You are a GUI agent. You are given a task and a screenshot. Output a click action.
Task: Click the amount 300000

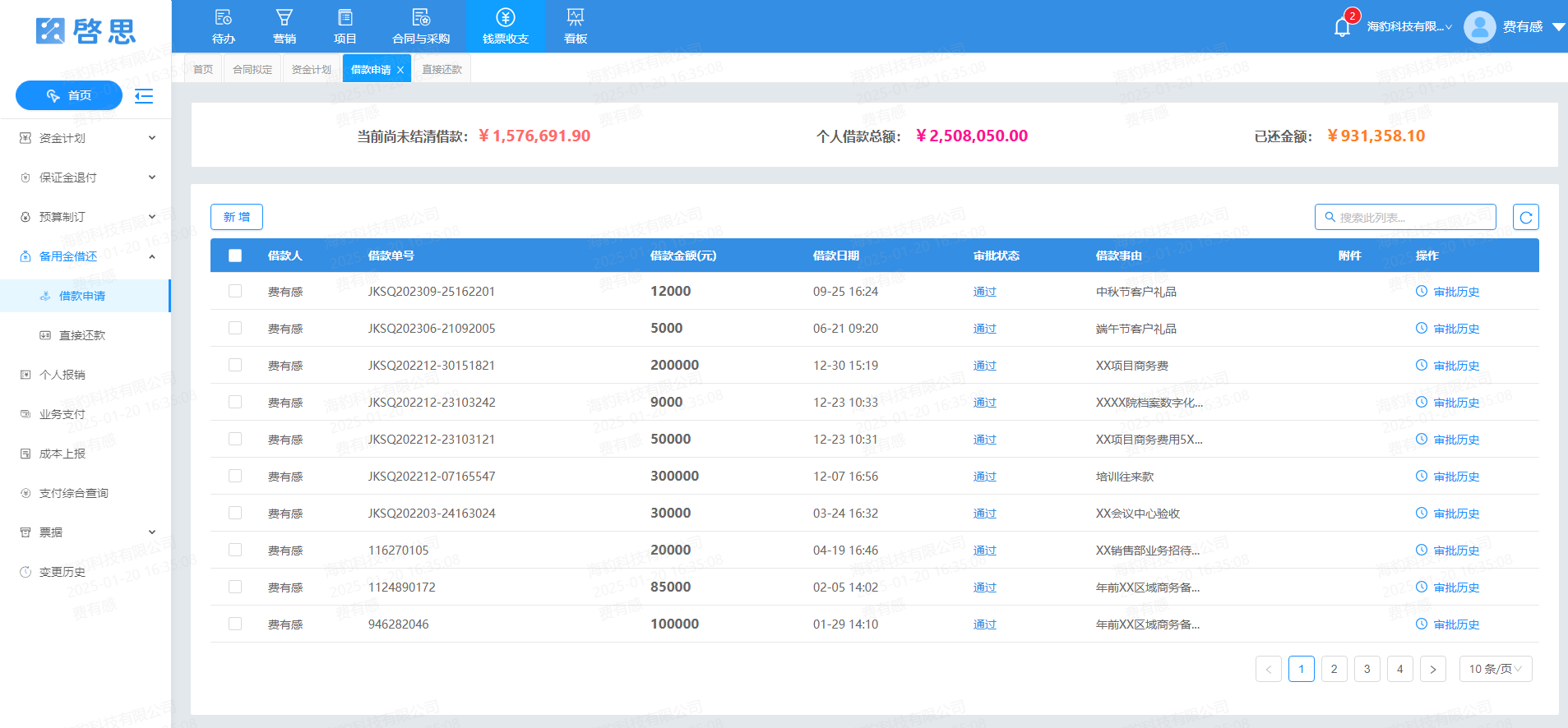pos(675,476)
